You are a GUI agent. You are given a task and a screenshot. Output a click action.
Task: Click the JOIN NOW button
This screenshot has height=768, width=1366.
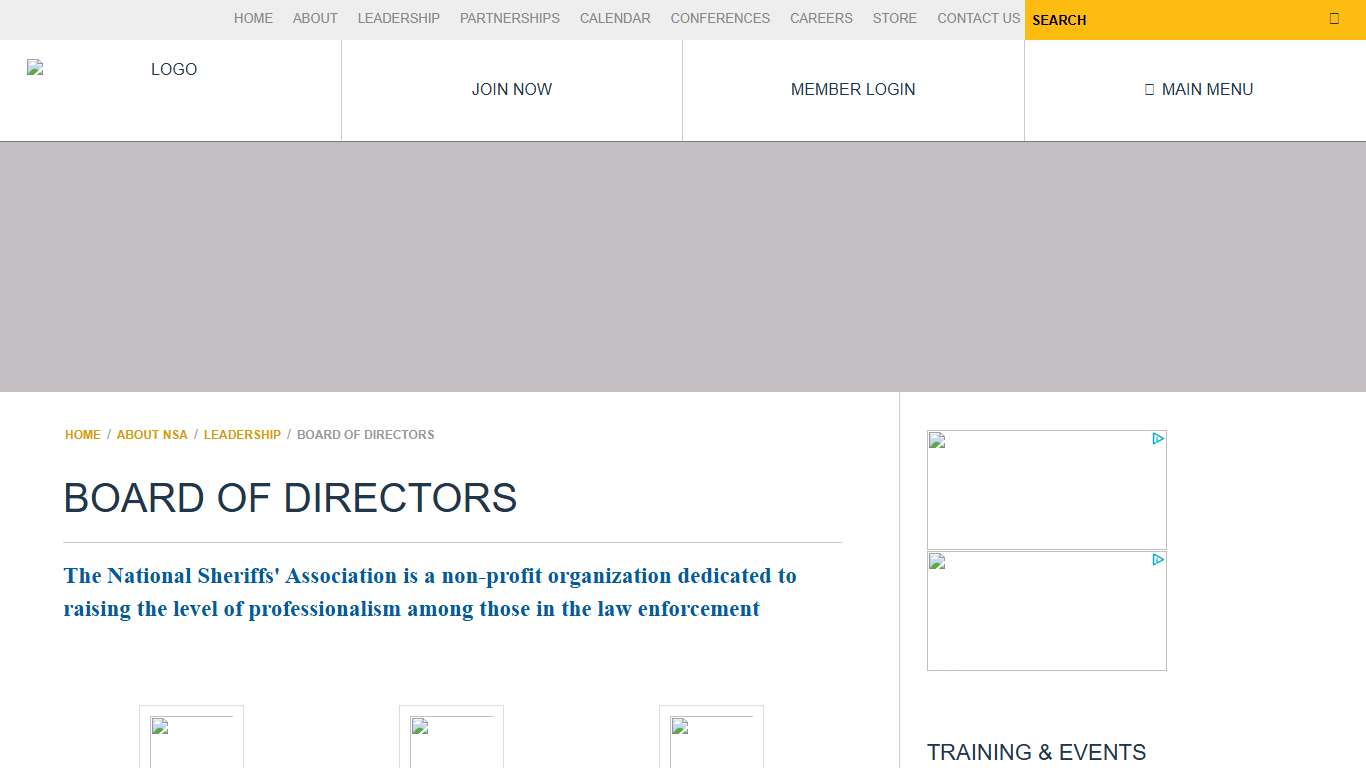point(511,89)
